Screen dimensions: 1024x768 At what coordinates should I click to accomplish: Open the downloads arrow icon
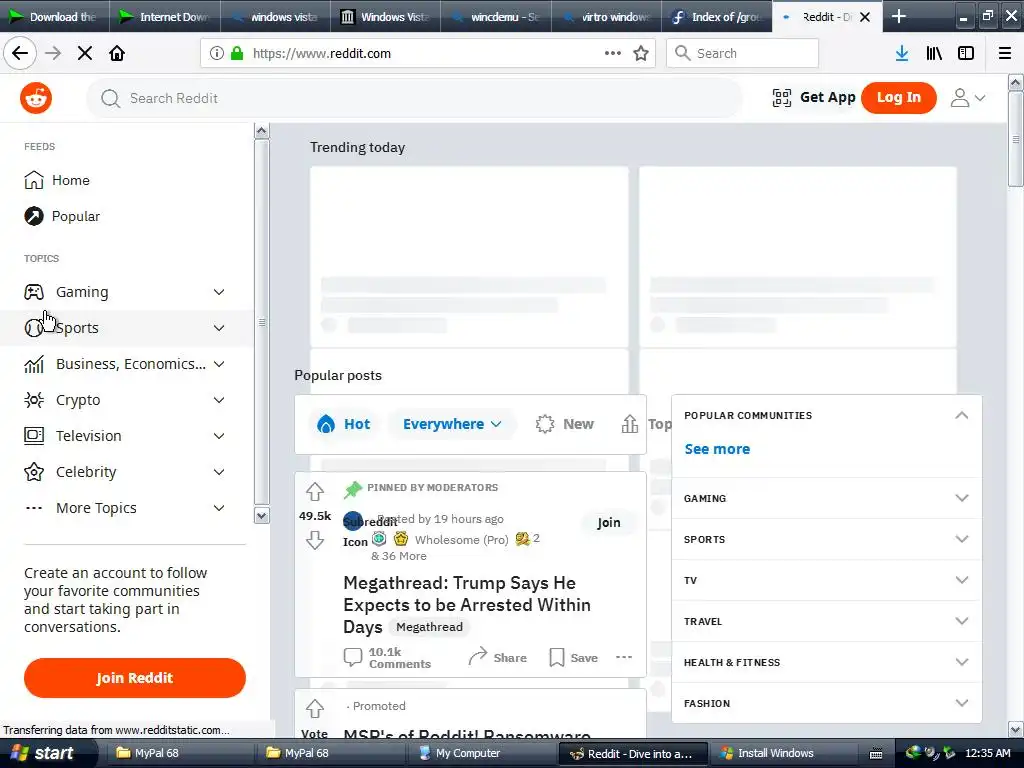[x=902, y=53]
